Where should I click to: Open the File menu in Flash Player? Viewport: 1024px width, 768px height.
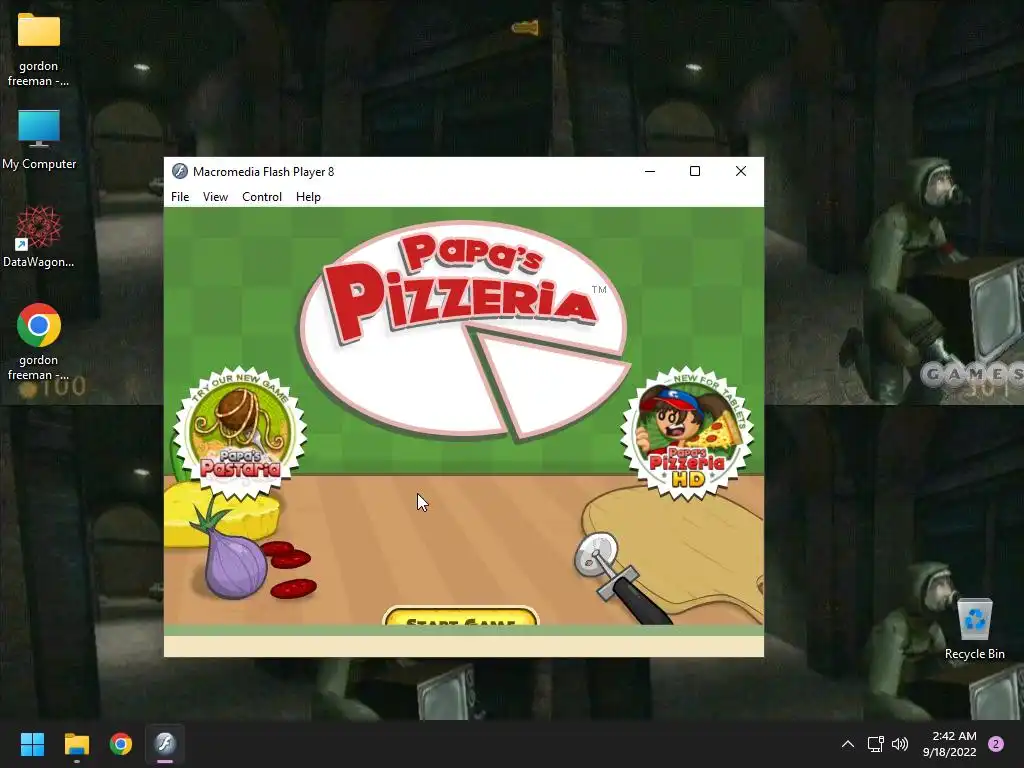pos(180,197)
